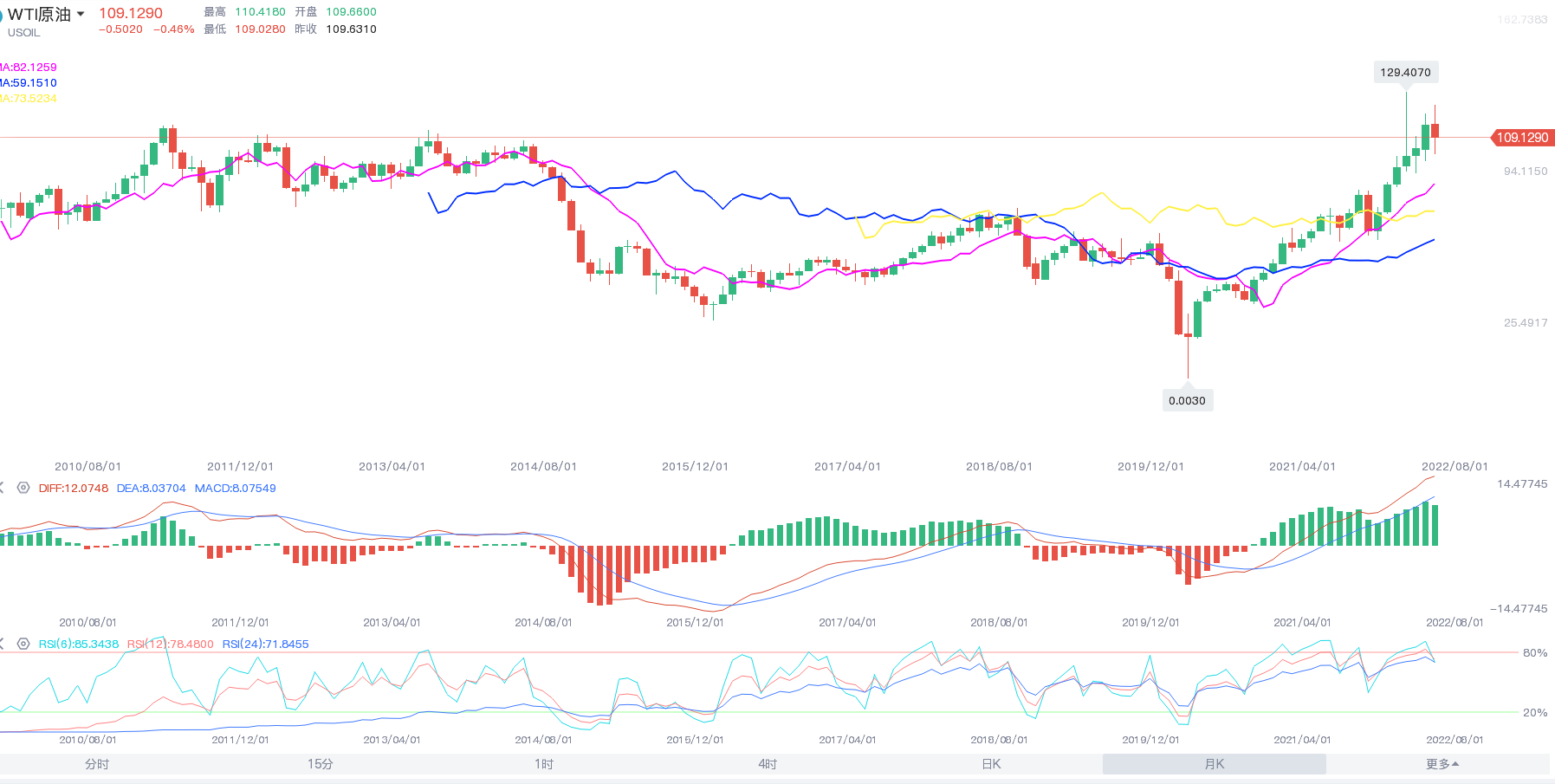Click the blue MA:59.1510 legend
The height and width of the screenshot is (784, 1555).
(29, 82)
